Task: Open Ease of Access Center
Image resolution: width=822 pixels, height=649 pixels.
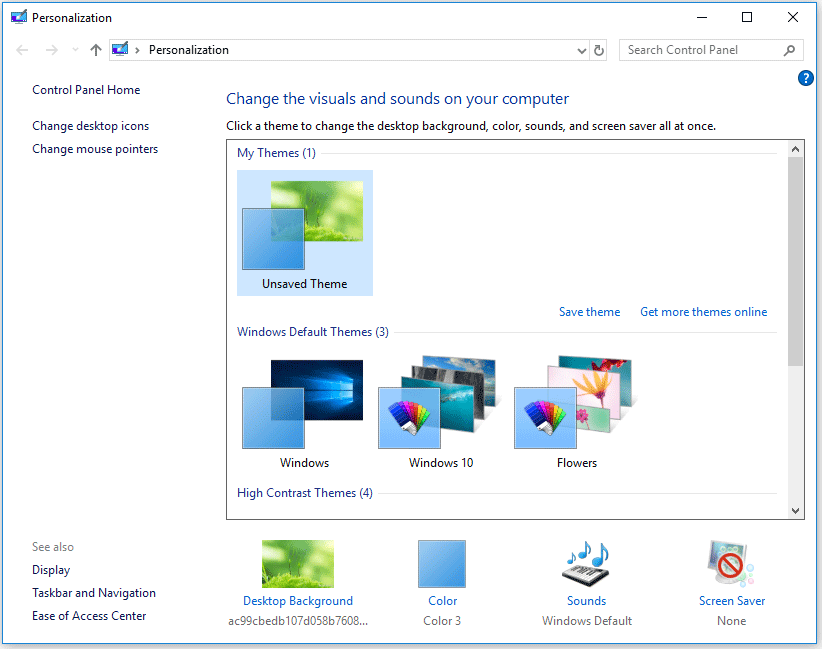Action: pos(89,615)
